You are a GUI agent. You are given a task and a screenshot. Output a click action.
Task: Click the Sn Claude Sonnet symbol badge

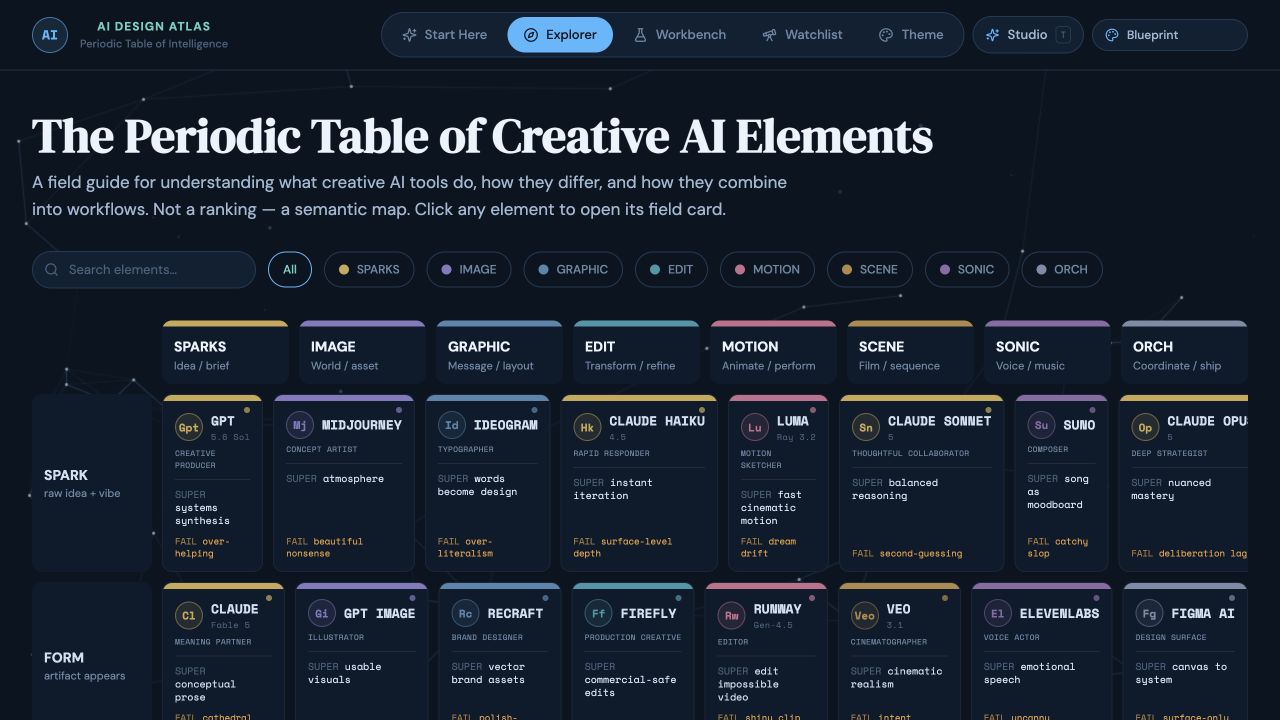(866, 427)
